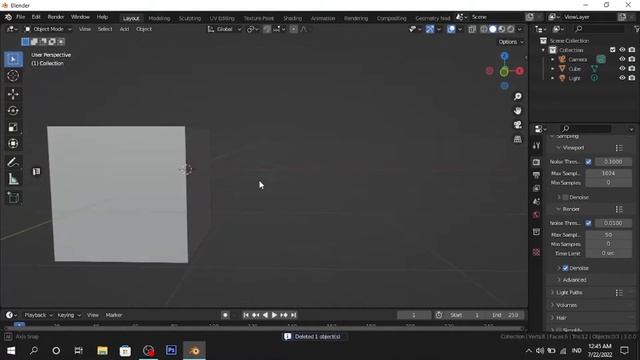
Task: Click the Time Limit field
Action: [x=609, y=253]
